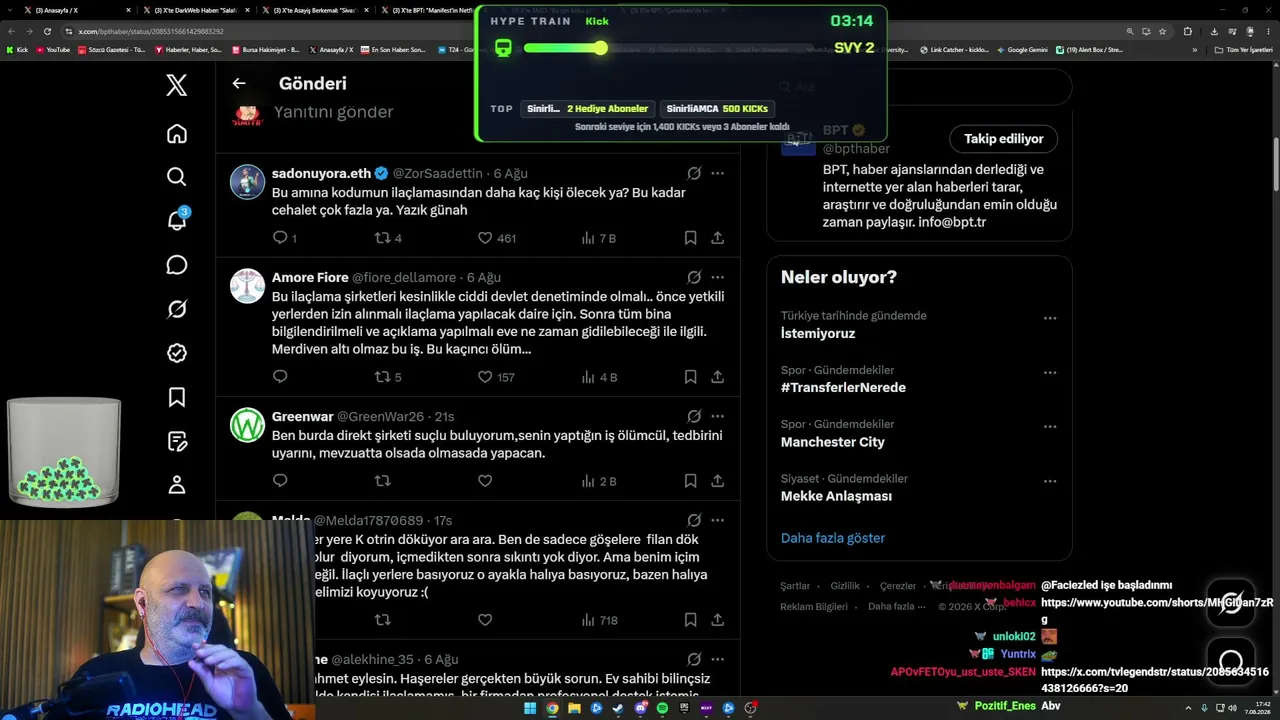Ask Grok about Amore Fiore's post
This screenshot has width=1280, height=720.
[694, 277]
